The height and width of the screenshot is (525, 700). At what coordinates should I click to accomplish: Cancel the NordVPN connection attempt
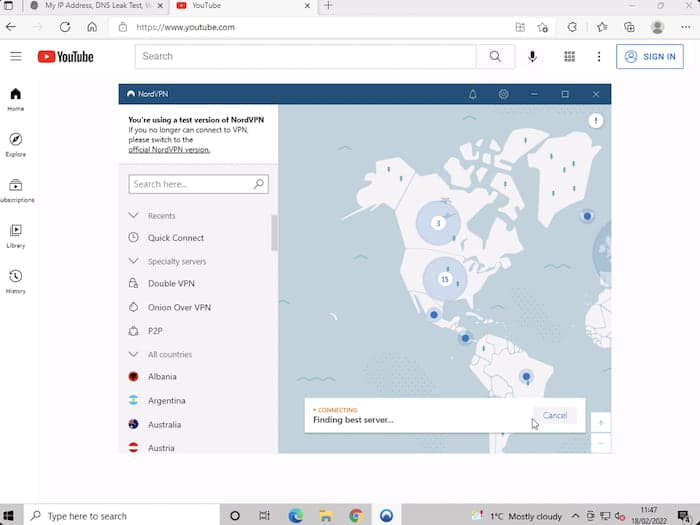point(555,415)
